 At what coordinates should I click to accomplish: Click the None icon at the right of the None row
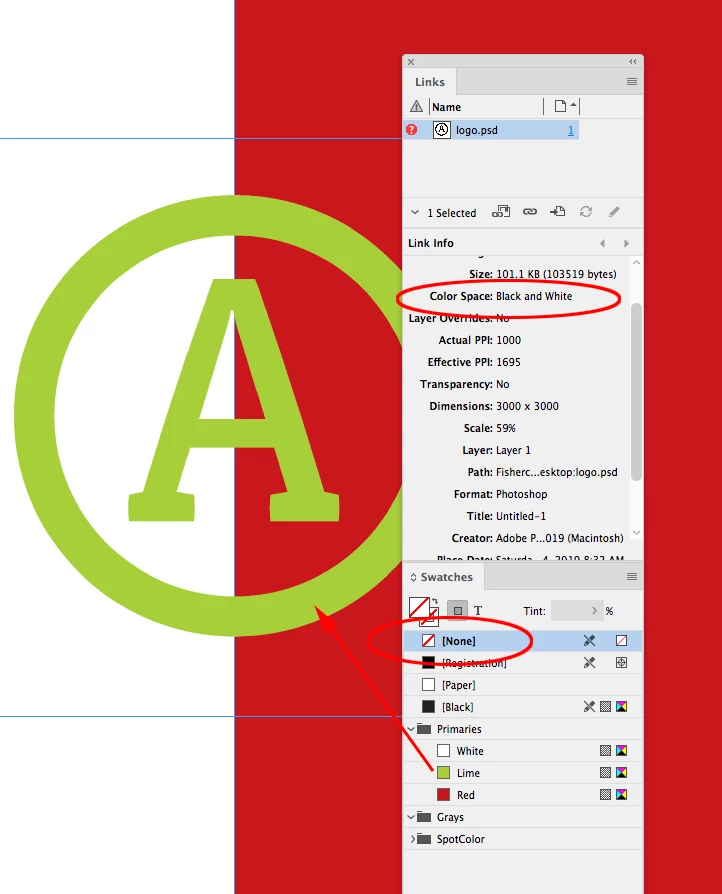622,641
